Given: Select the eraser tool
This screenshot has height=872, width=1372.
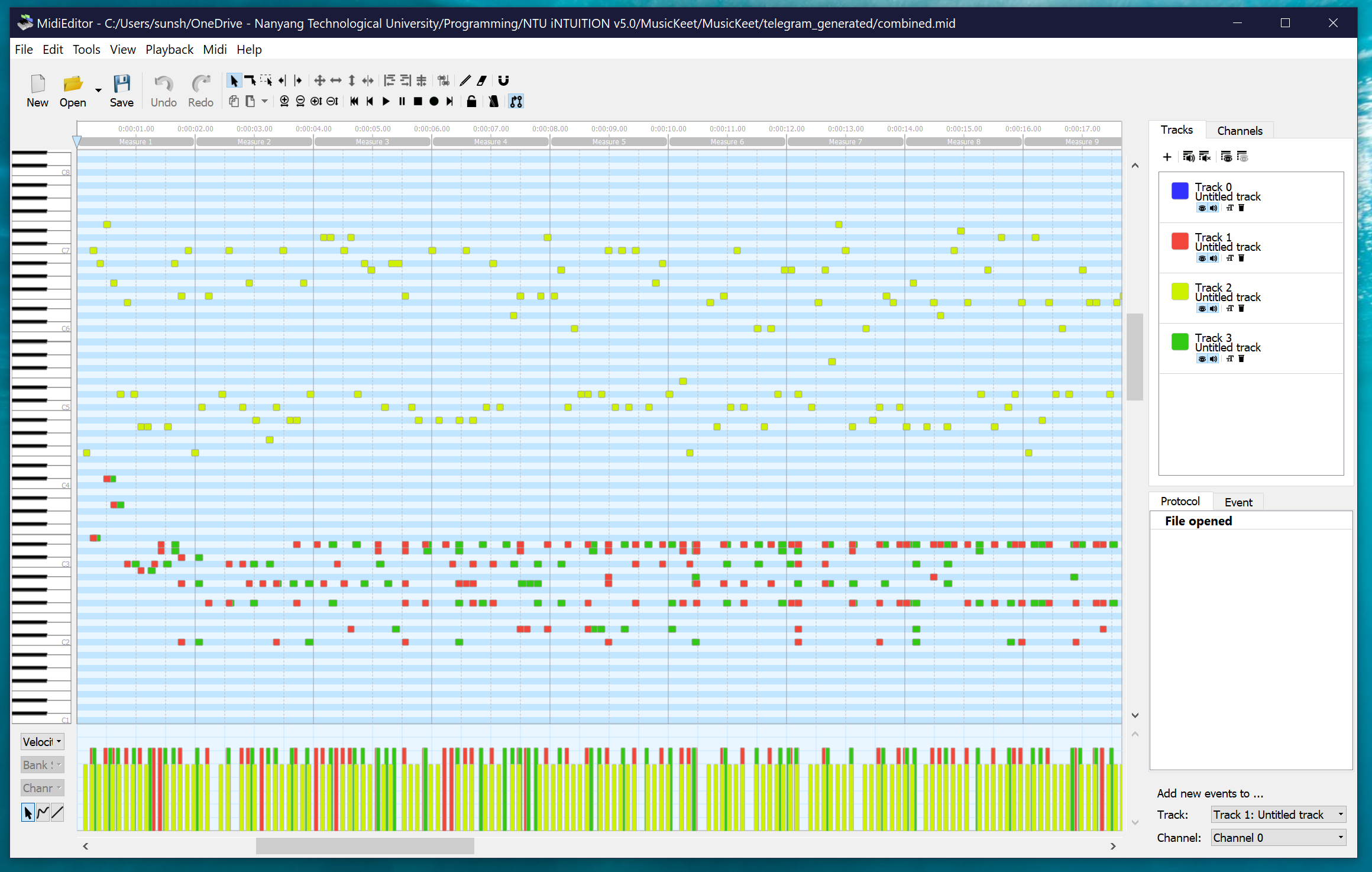Looking at the screenshot, I should point(482,80).
